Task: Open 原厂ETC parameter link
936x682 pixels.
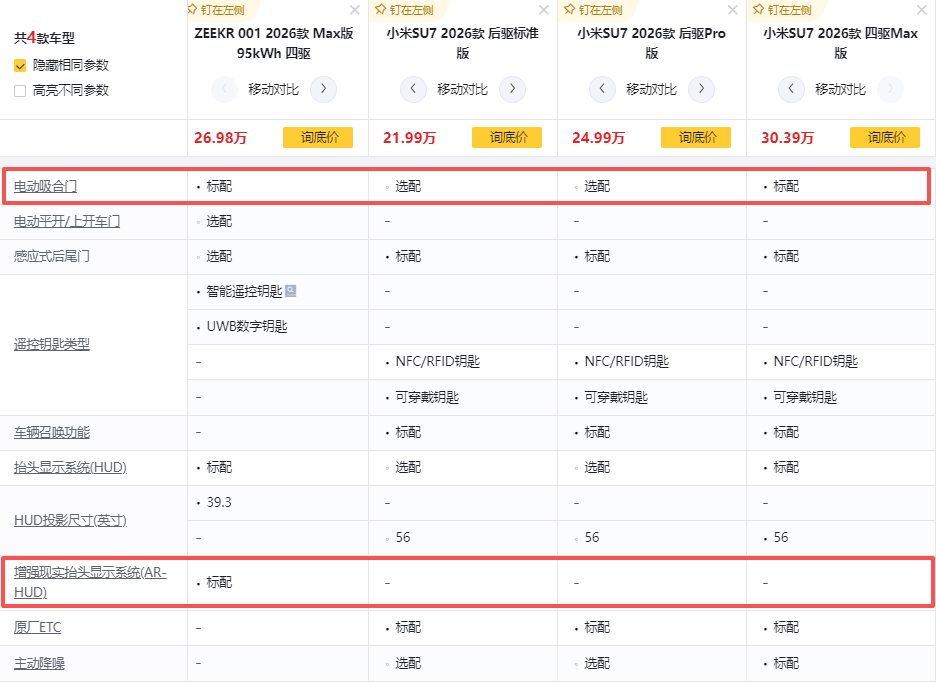Action: tap(38, 627)
